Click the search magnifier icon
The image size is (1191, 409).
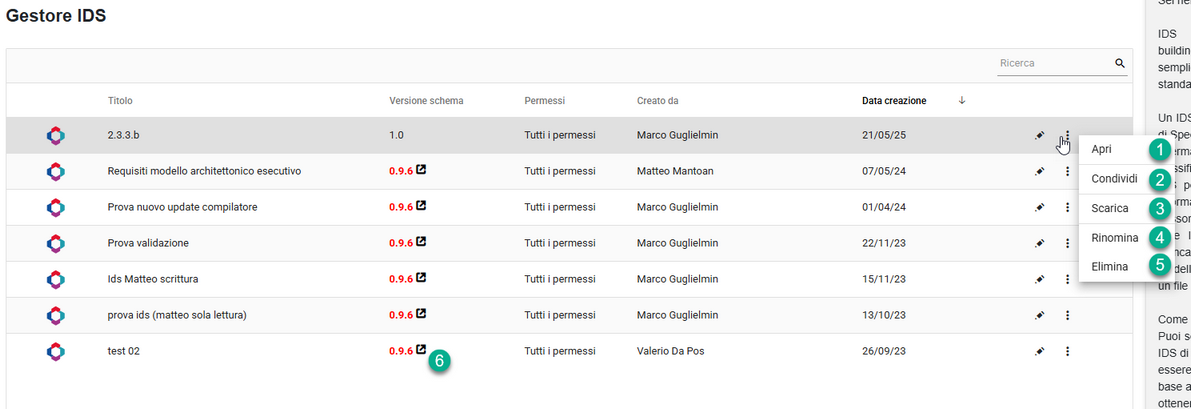coord(1120,64)
